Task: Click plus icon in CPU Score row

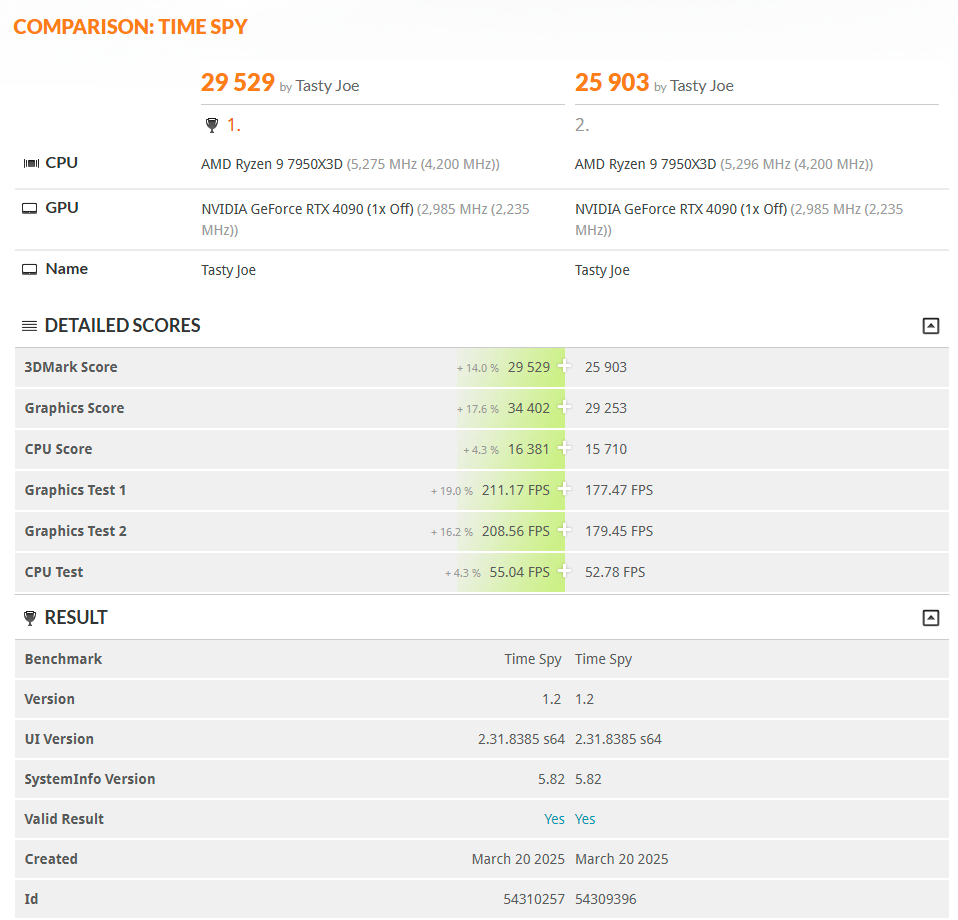Action: click(565, 448)
